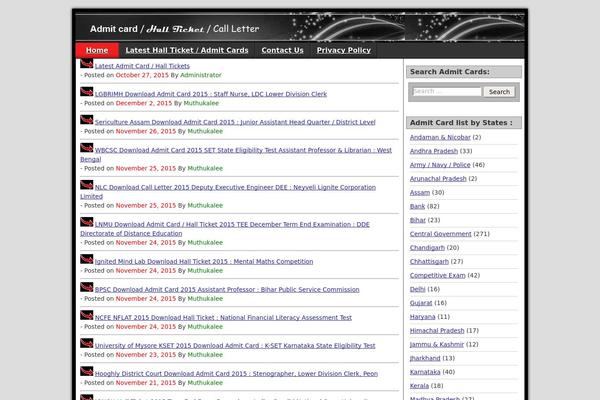Click icon beside BPSC Admit Card post
Image resolution: width=600 pixels, height=400 pixels.
(86, 287)
